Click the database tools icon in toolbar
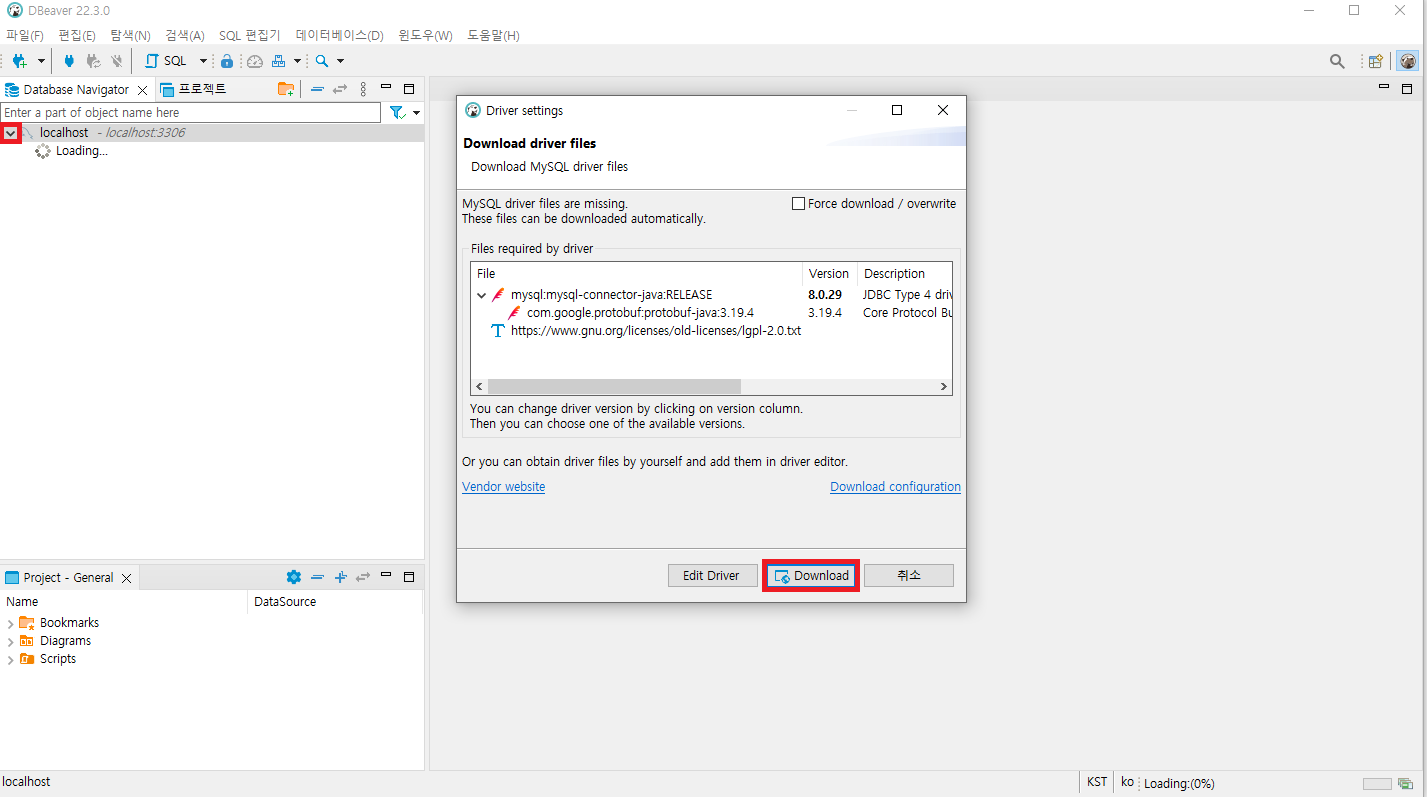The image size is (1427, 797). click(x=279, y=61)
